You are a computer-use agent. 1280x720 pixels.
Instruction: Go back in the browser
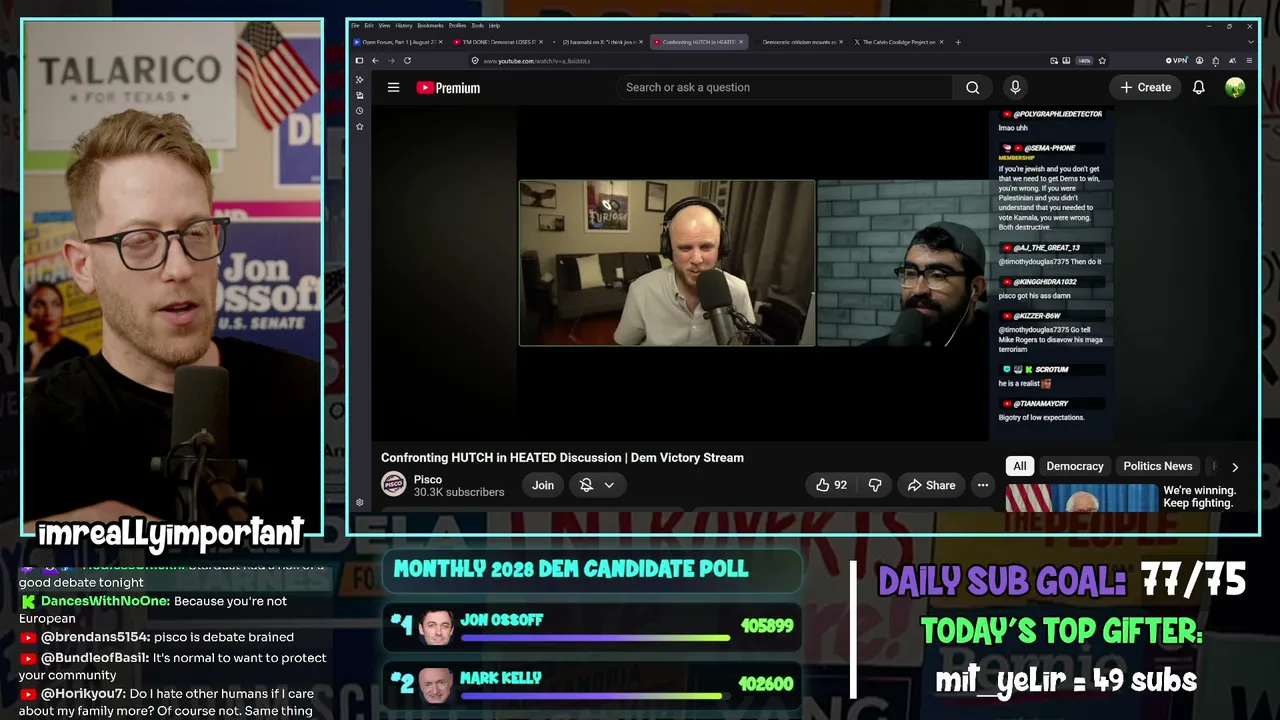[x=375, y=61]
